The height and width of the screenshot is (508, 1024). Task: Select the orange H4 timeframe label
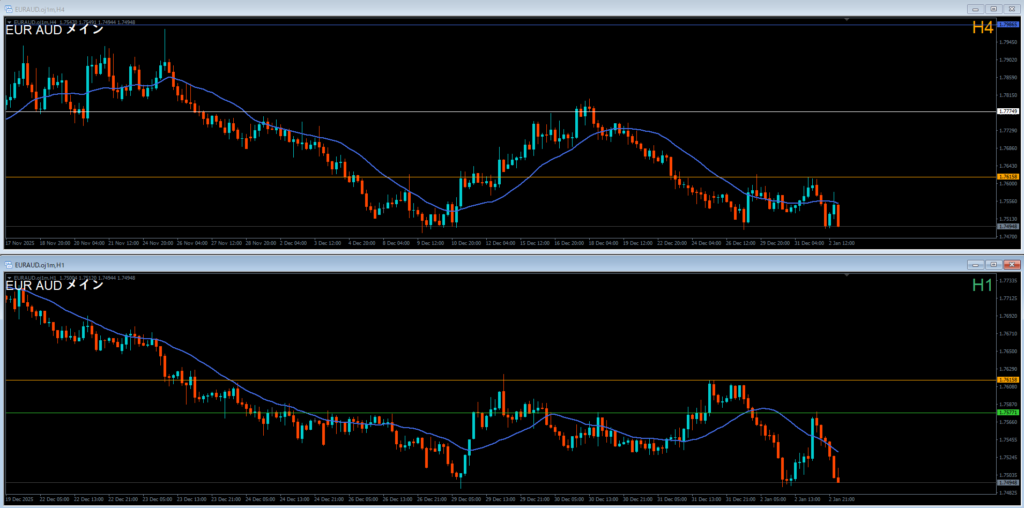click(982, 27)
